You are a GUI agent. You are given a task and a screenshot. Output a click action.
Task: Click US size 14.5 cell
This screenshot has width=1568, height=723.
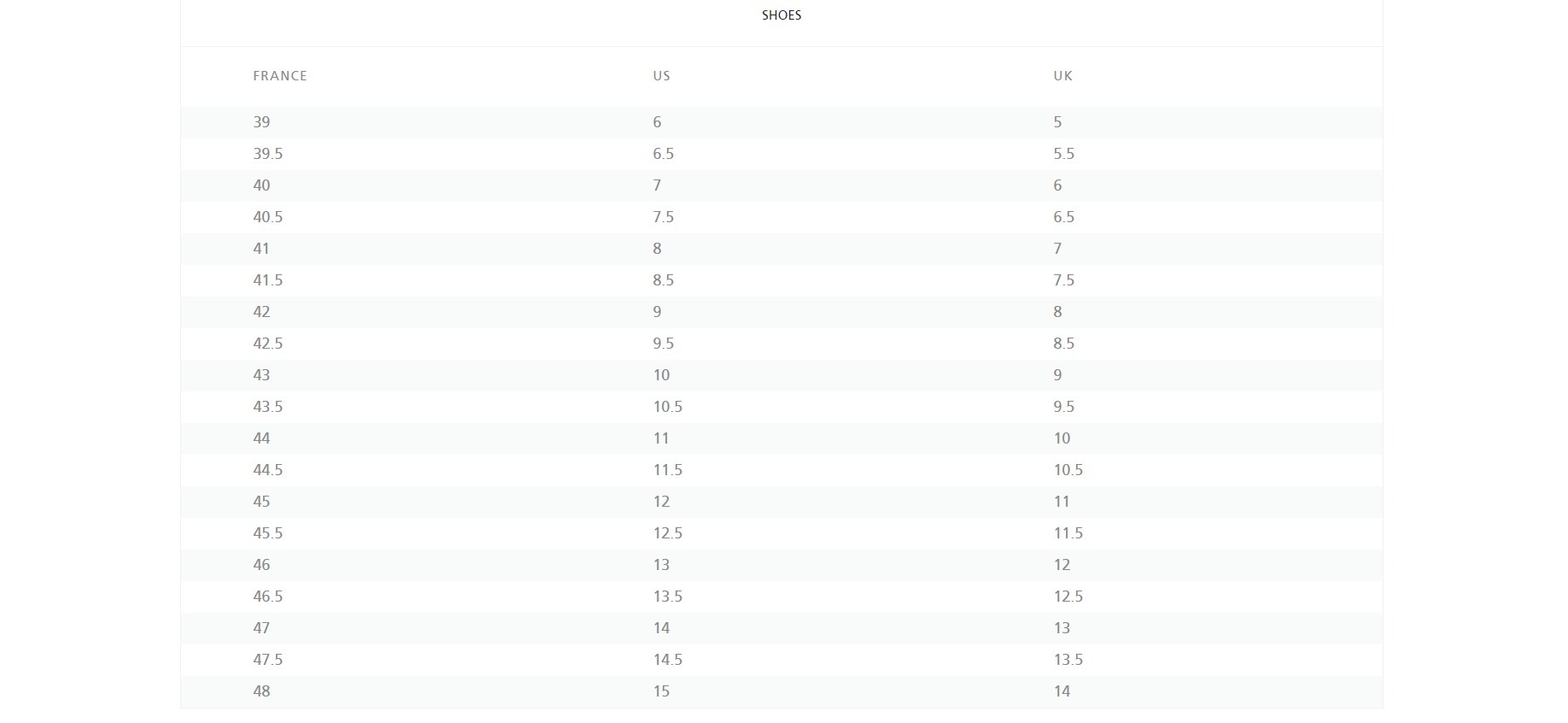[668, 660]
